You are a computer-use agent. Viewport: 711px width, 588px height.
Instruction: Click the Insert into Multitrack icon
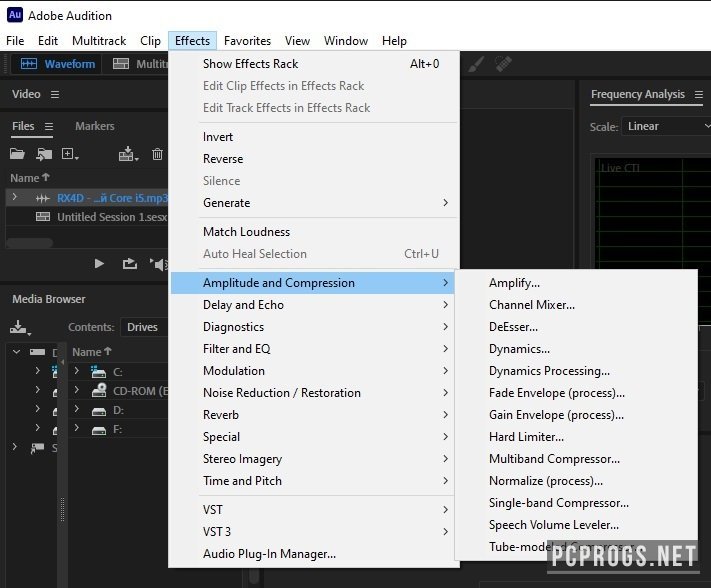point(128,154)
